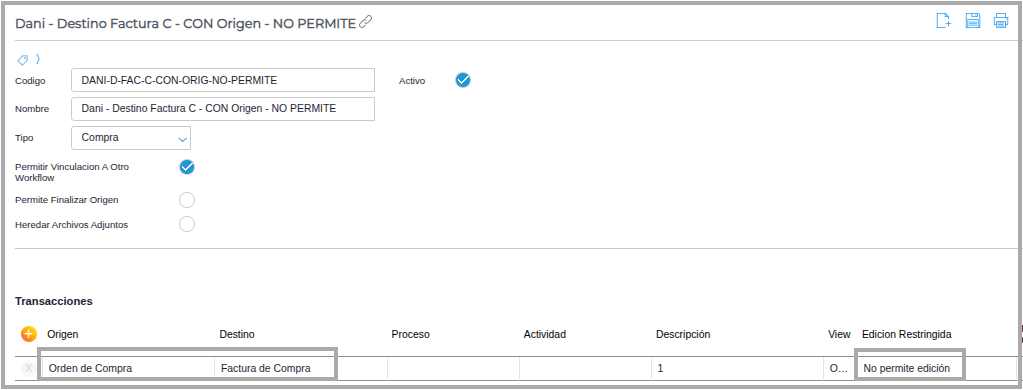Screen dimensions: 1023x390
Task: Add transaction with orange plus icon
Action: 29,334
